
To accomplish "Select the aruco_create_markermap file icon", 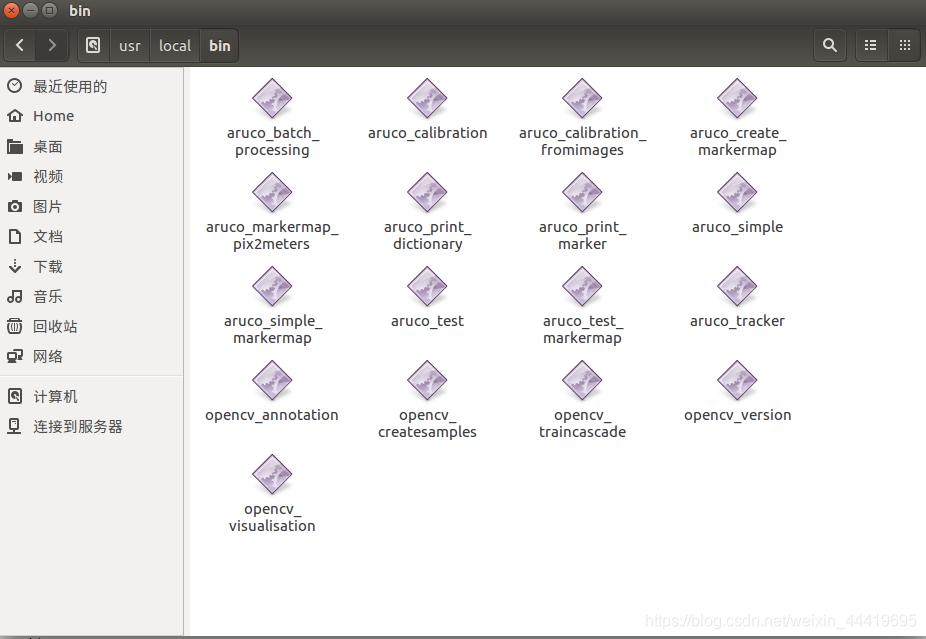I will click(737, 99).
